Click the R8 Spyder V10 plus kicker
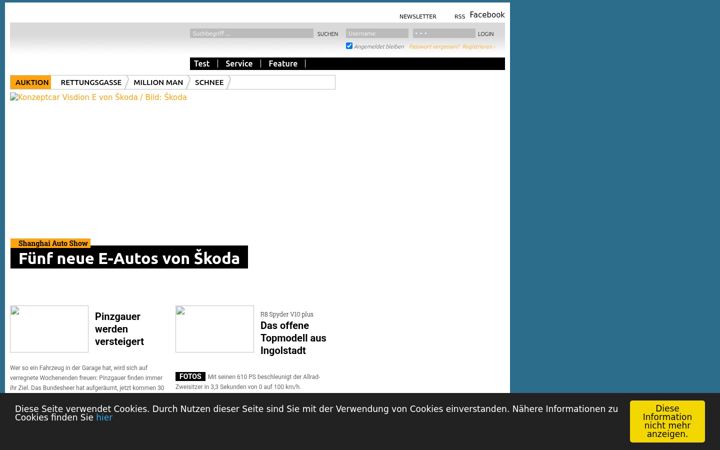Screen dimensions: 720x450 (287, 315)
